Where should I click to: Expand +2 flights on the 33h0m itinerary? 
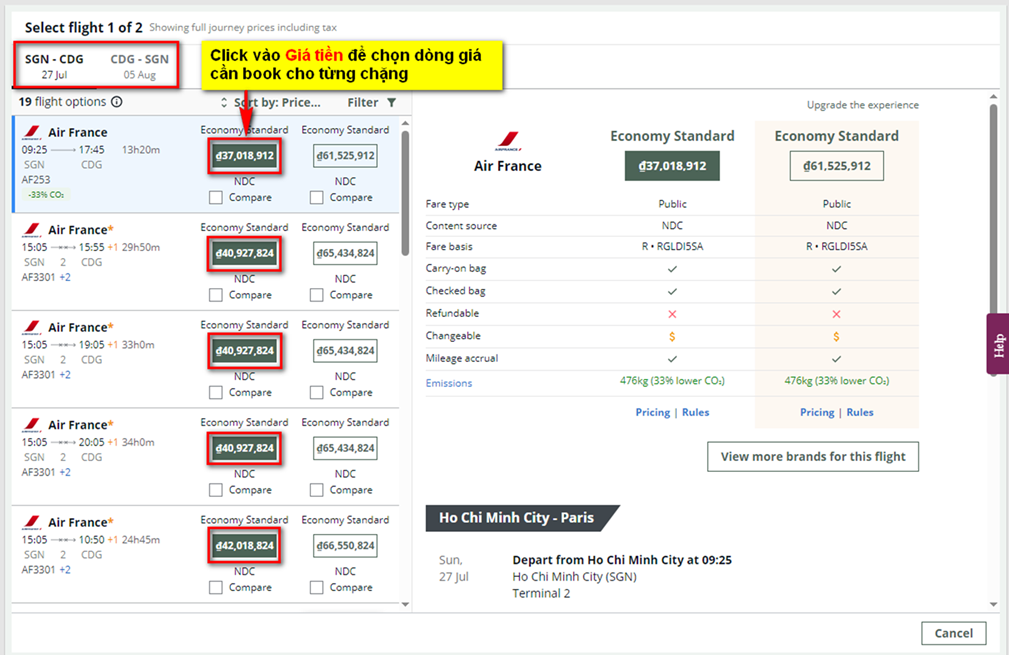coord(65,374)
